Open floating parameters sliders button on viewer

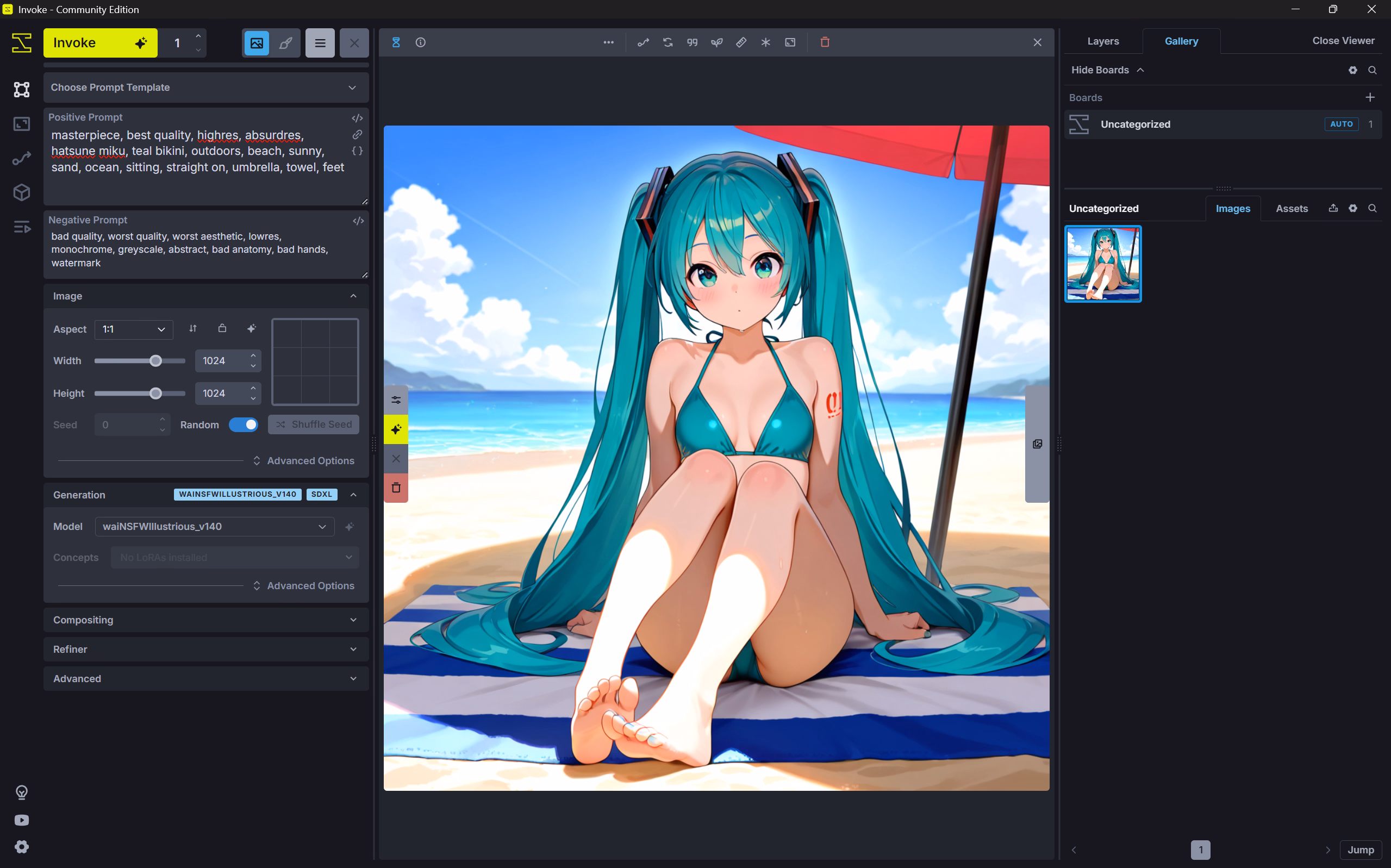click(x=396, y=400)
